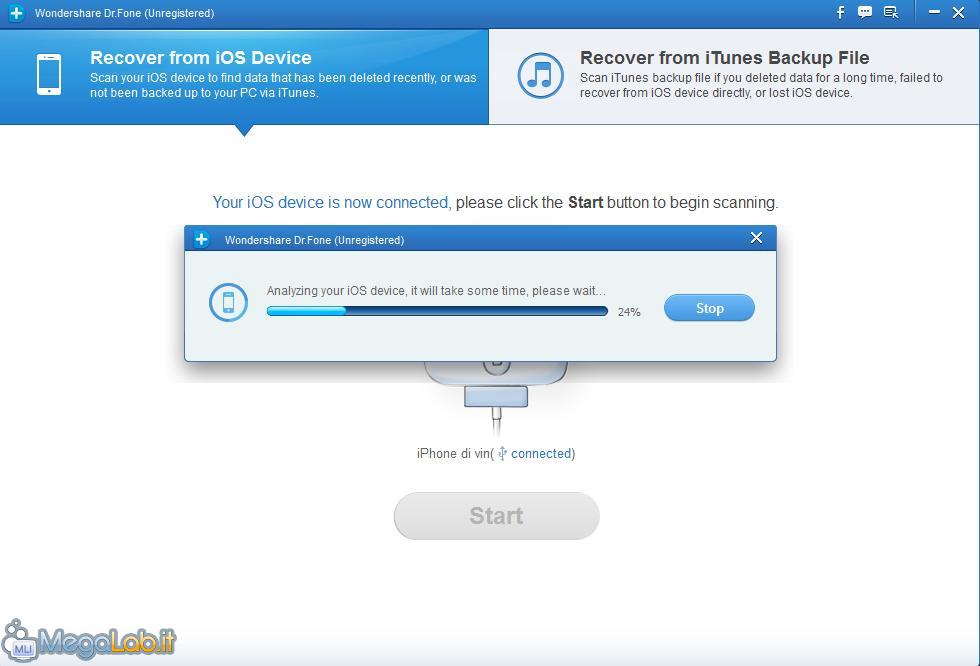
Task: Close the Dr.Fone main window
Action: coord(958,12)
